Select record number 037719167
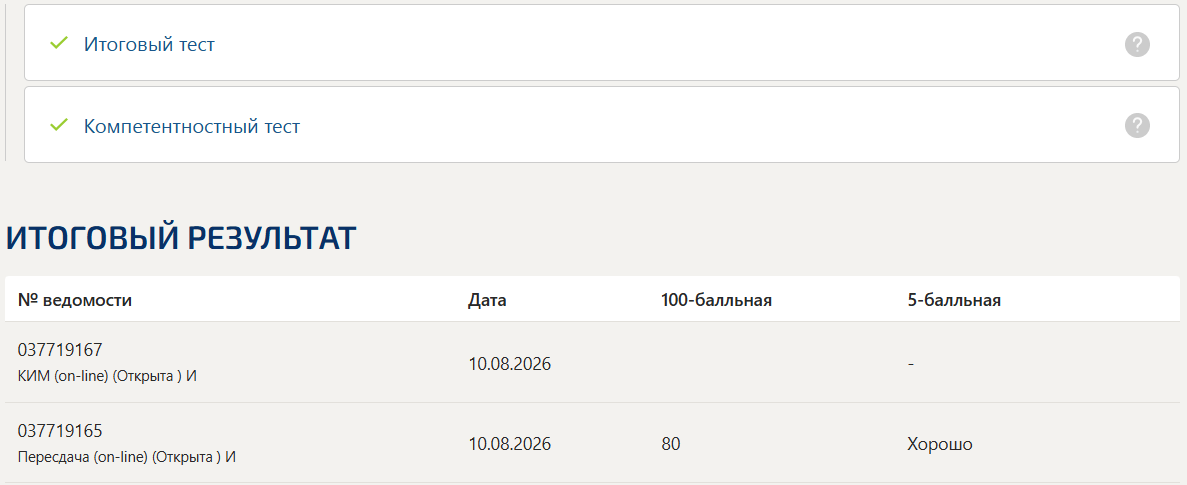This screenshot has width=1187, height=485. [60, 350]
